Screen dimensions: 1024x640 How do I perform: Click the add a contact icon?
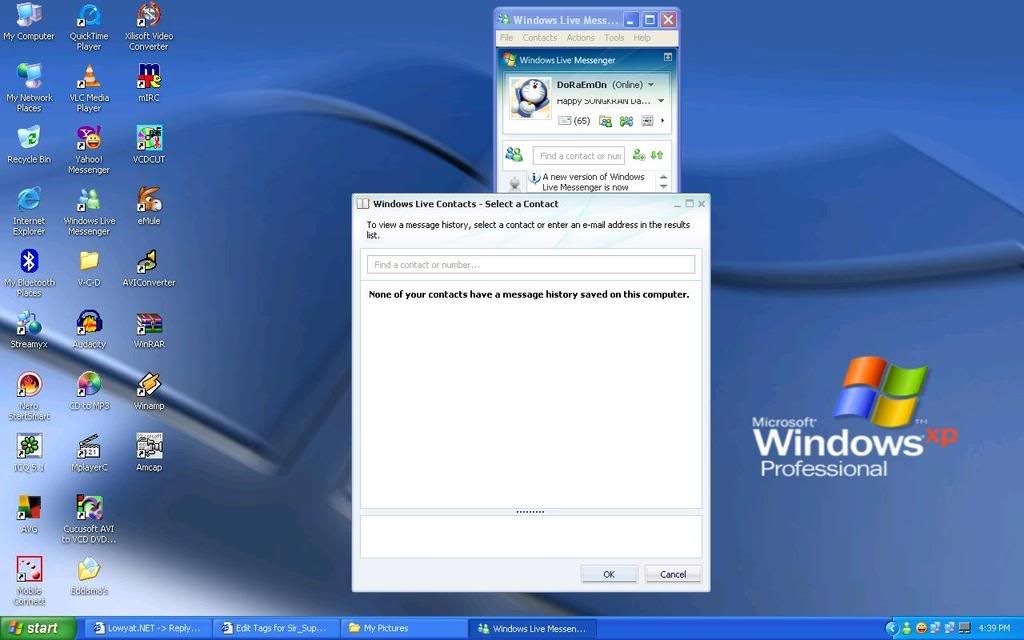pos(636,155)
